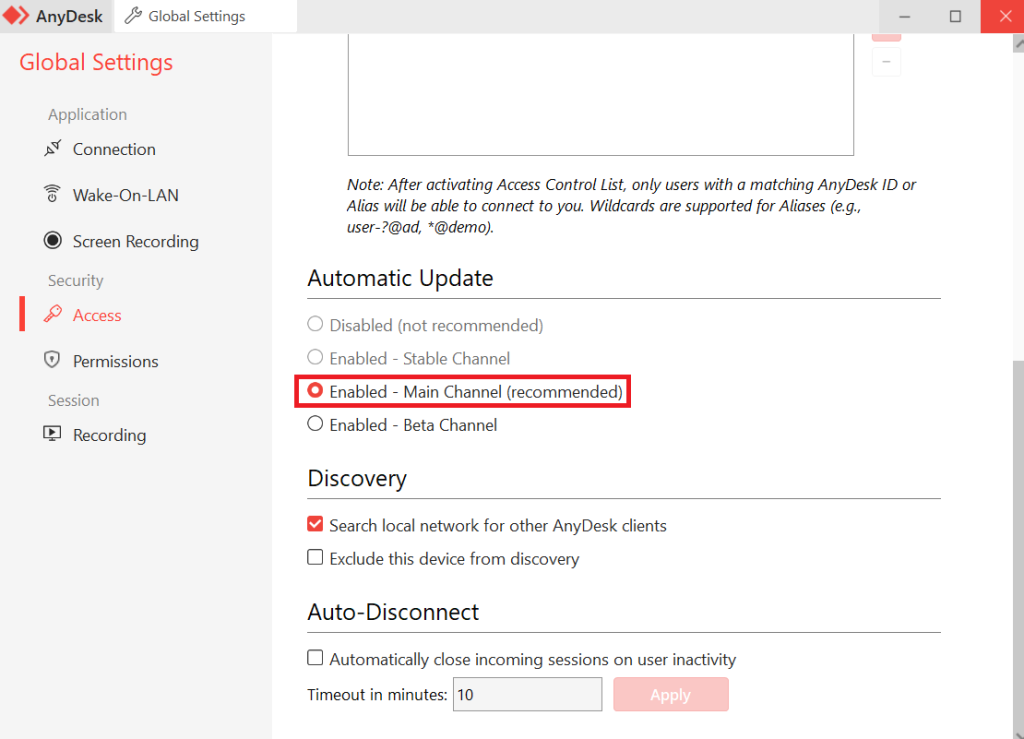Enable closing incoming sessions on inactivity
Image resolution: width=1024 pixels, height=739 pixels.
click(x=315, y=658)
